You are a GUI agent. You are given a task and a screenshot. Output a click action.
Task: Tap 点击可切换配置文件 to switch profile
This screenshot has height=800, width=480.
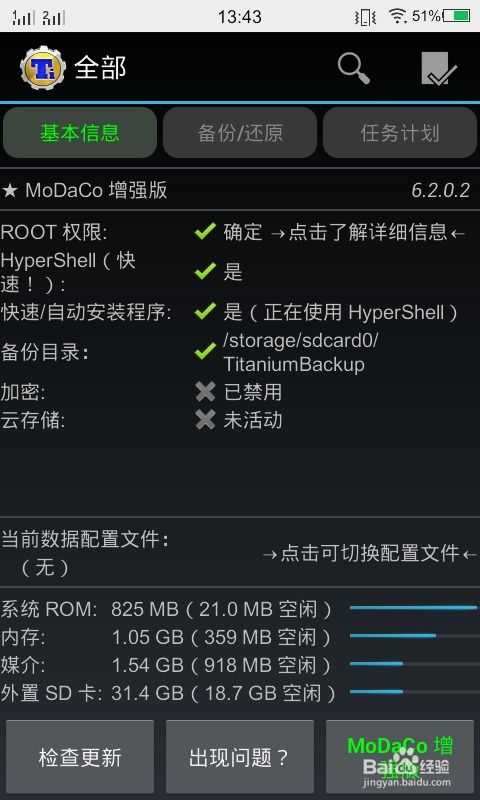click(x=370, y=553)
